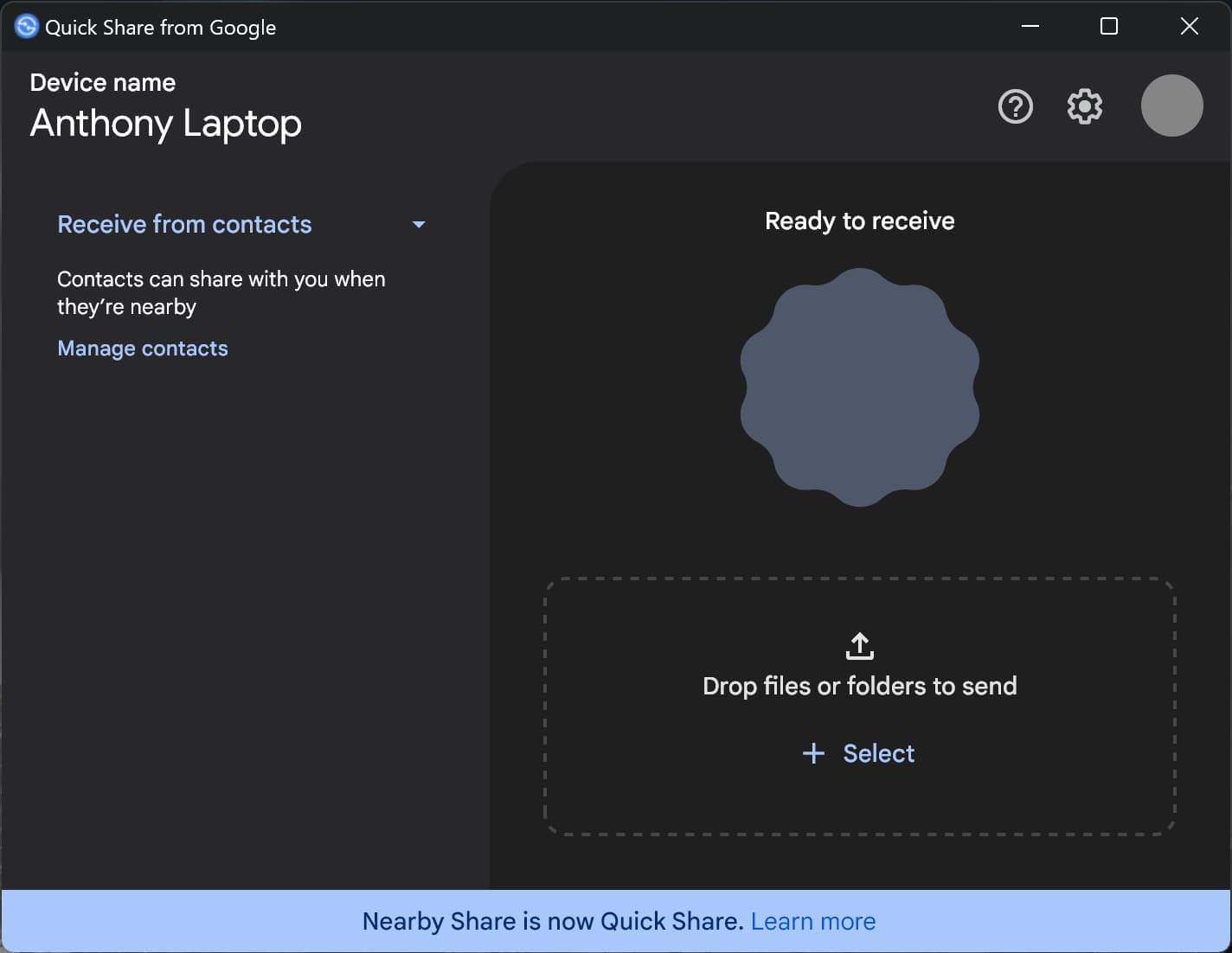Screen dimensions: 1232x953
Task: Select files to send
Action: tap(878, 753)
